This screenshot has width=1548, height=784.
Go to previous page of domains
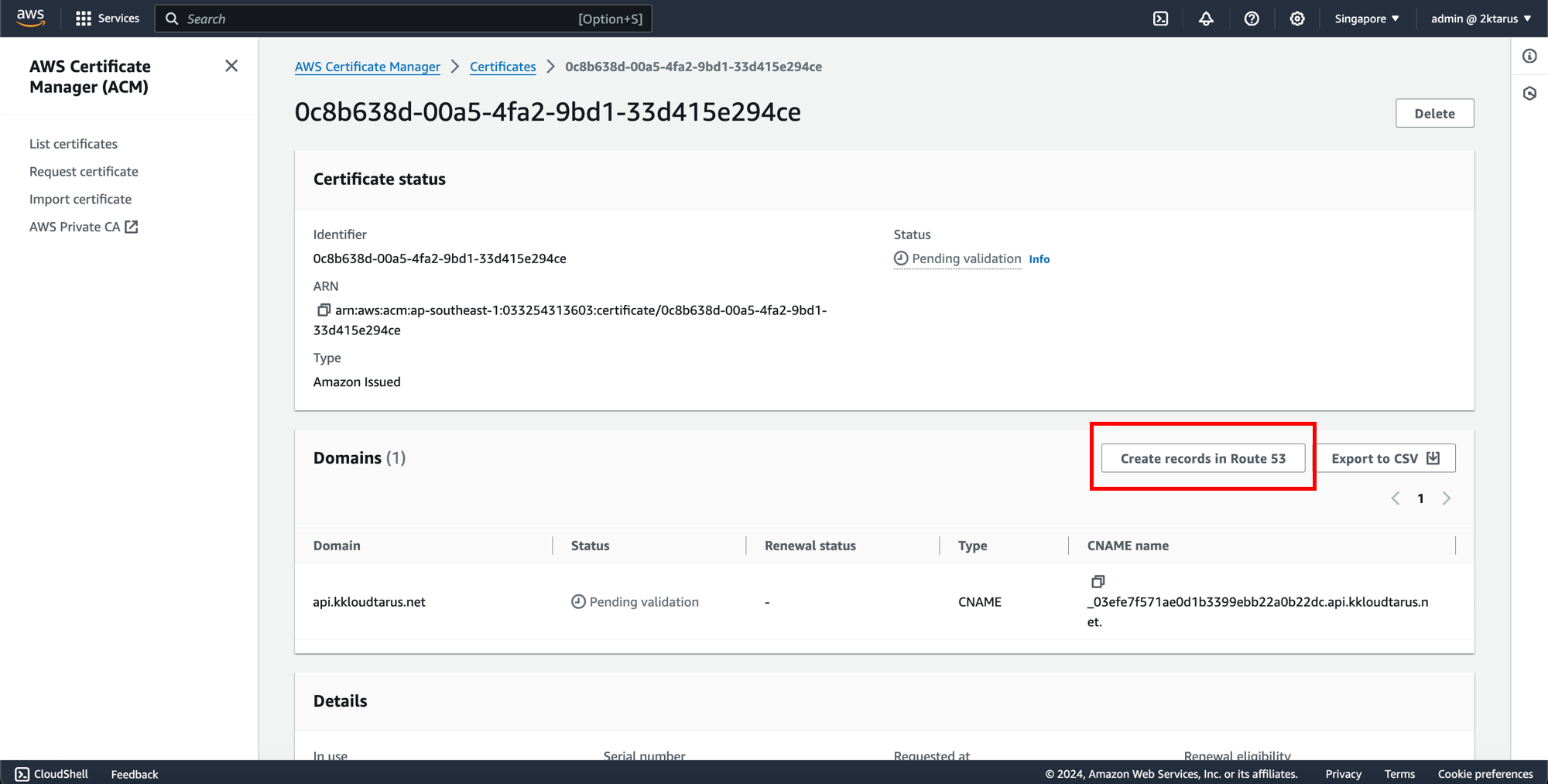[x=1395, y=498]
